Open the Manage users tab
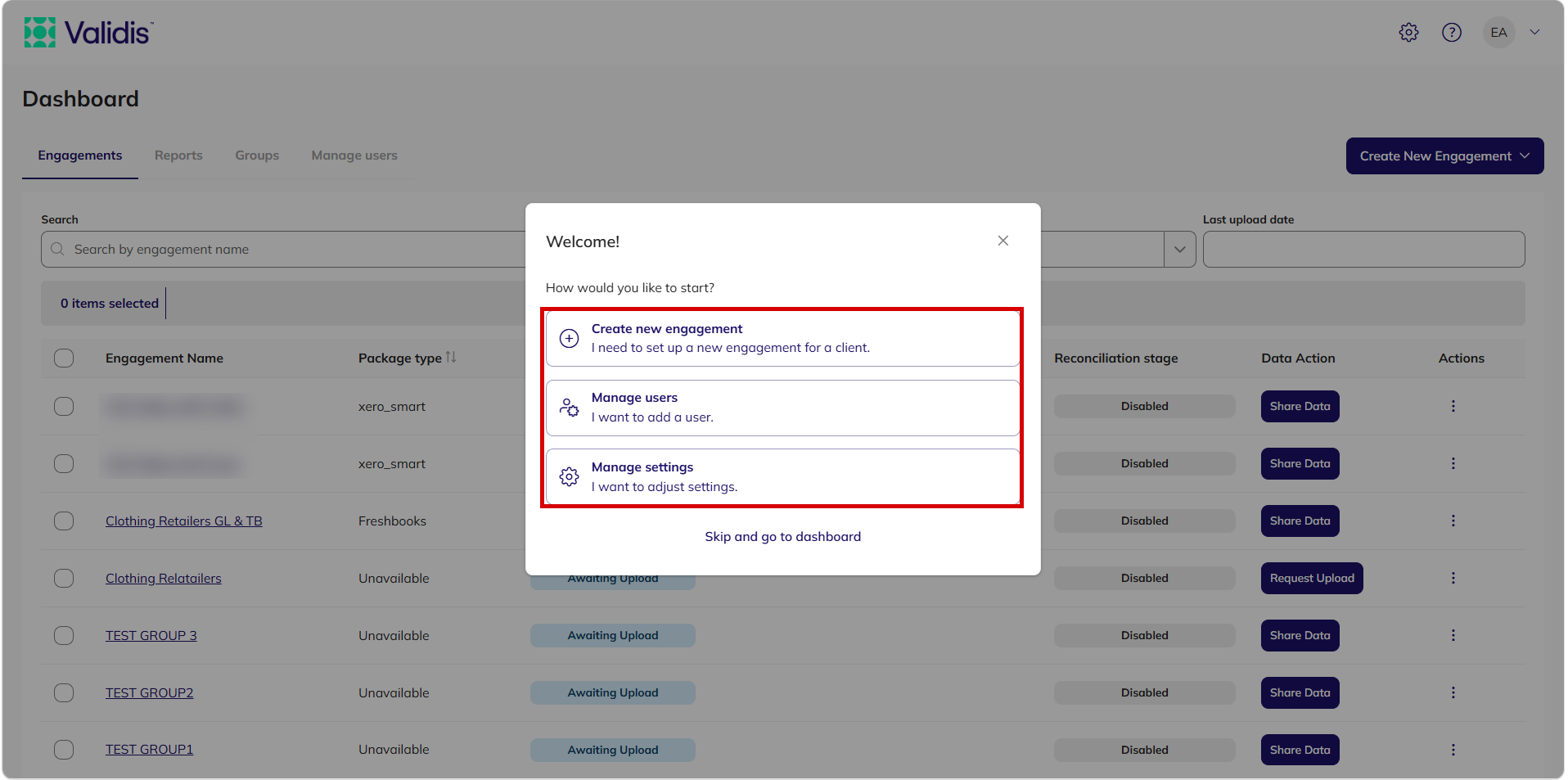Viewport: 1568px width, 780px height. [354, 156]
